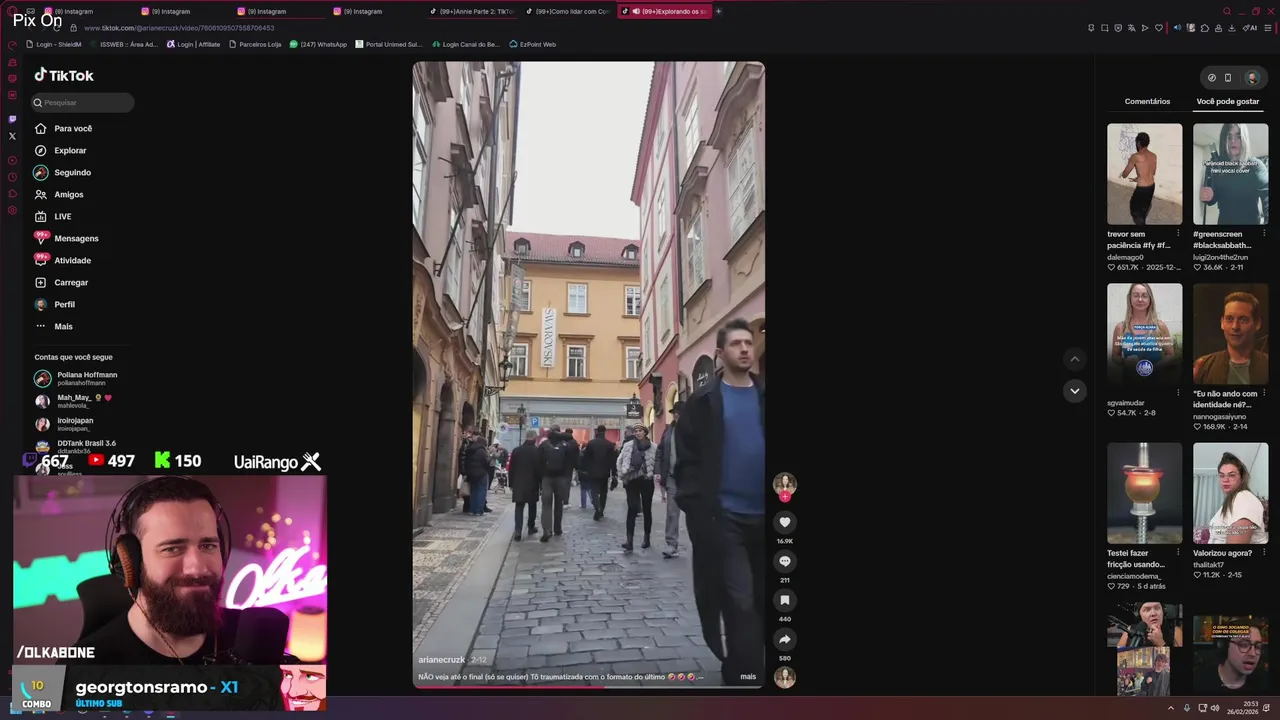Screen dimensions: 1280x720
Task: Open profile avatar in top right pill
Action: click(x=1251, y=78)
